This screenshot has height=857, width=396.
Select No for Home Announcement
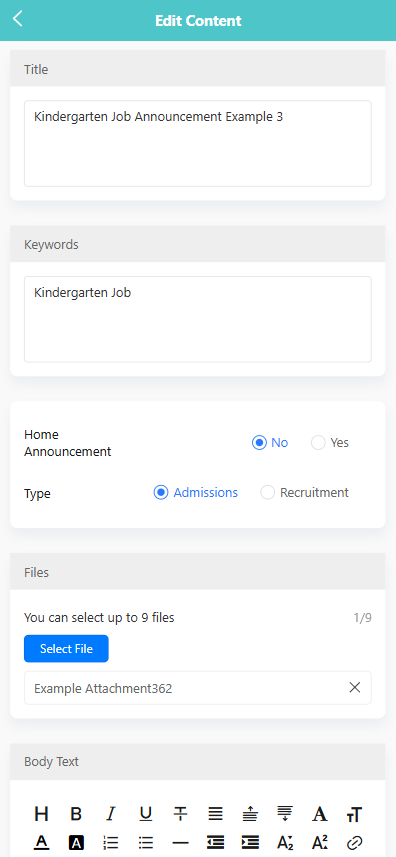point(270,443)
